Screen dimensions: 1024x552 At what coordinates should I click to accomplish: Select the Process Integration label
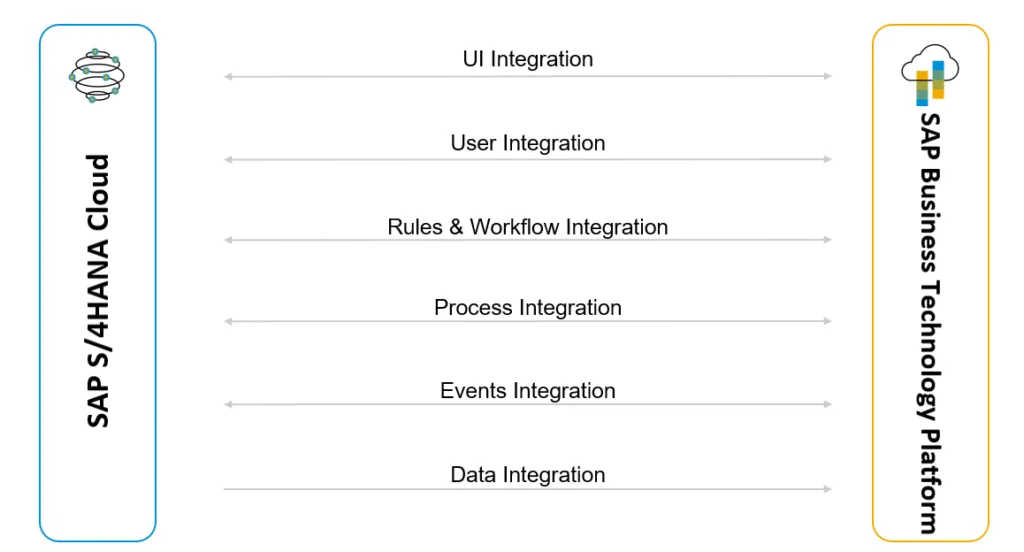(x=528, y=307)
